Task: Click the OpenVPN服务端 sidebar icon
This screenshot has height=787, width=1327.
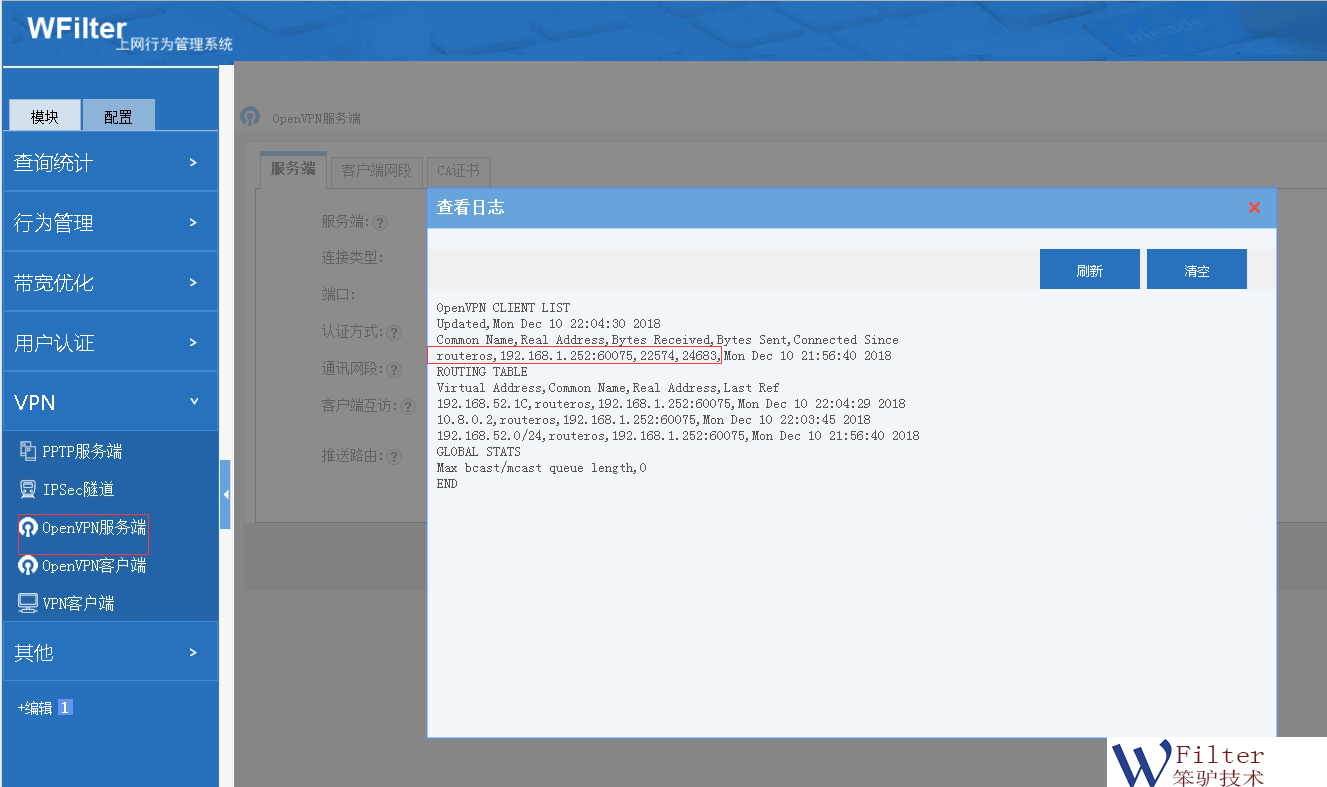Action: (x=28, y=528)
